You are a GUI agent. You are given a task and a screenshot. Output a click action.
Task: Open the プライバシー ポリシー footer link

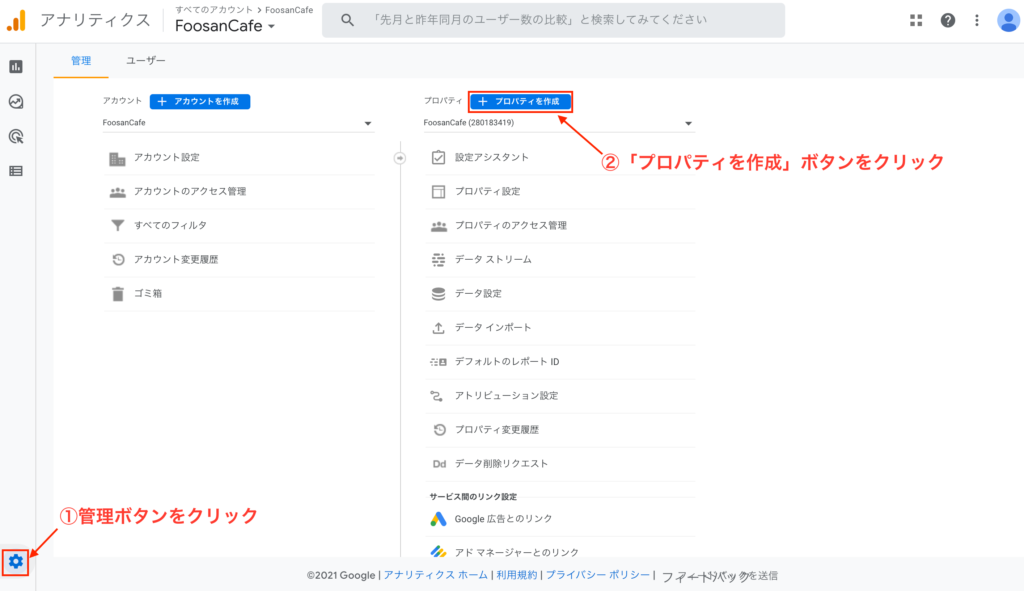597,575
